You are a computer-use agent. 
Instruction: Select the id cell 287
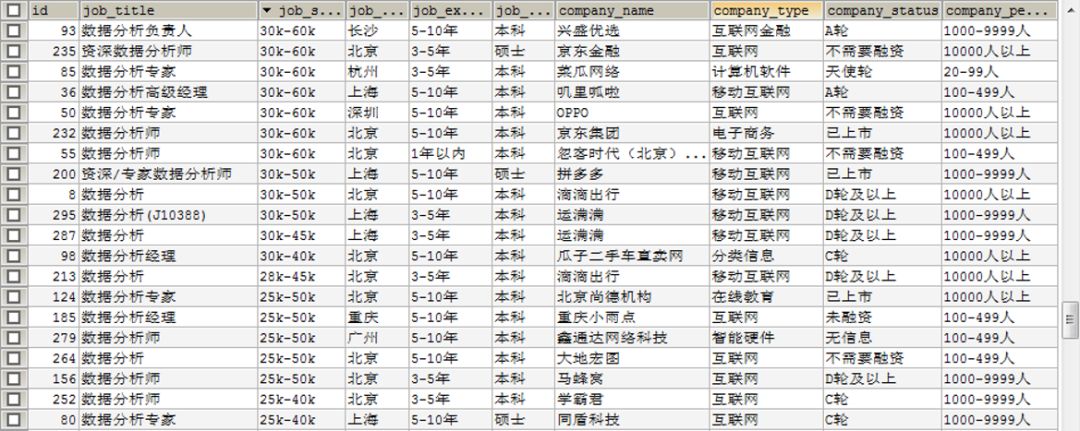(53, 235)
